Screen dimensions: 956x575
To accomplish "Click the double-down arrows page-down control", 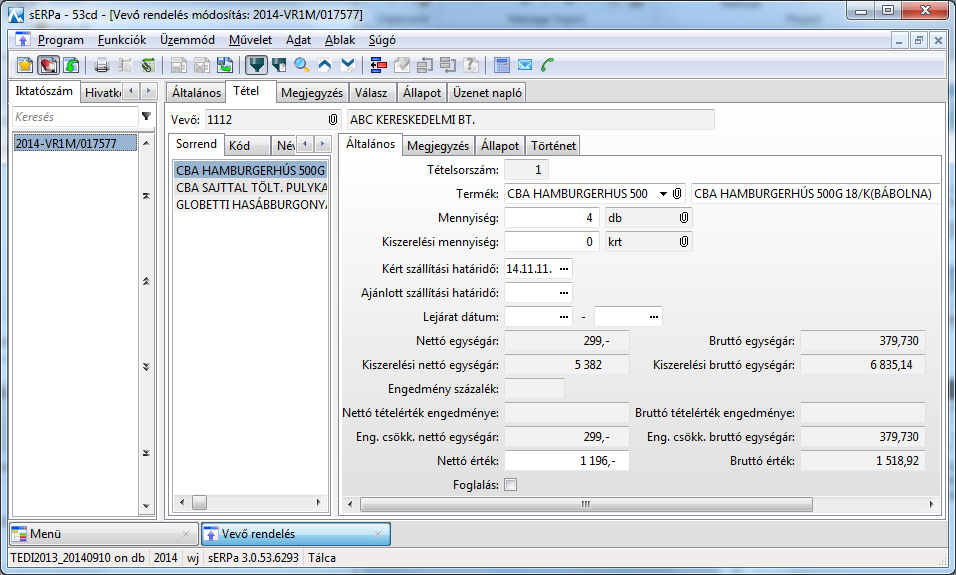I will pos(146,366).
